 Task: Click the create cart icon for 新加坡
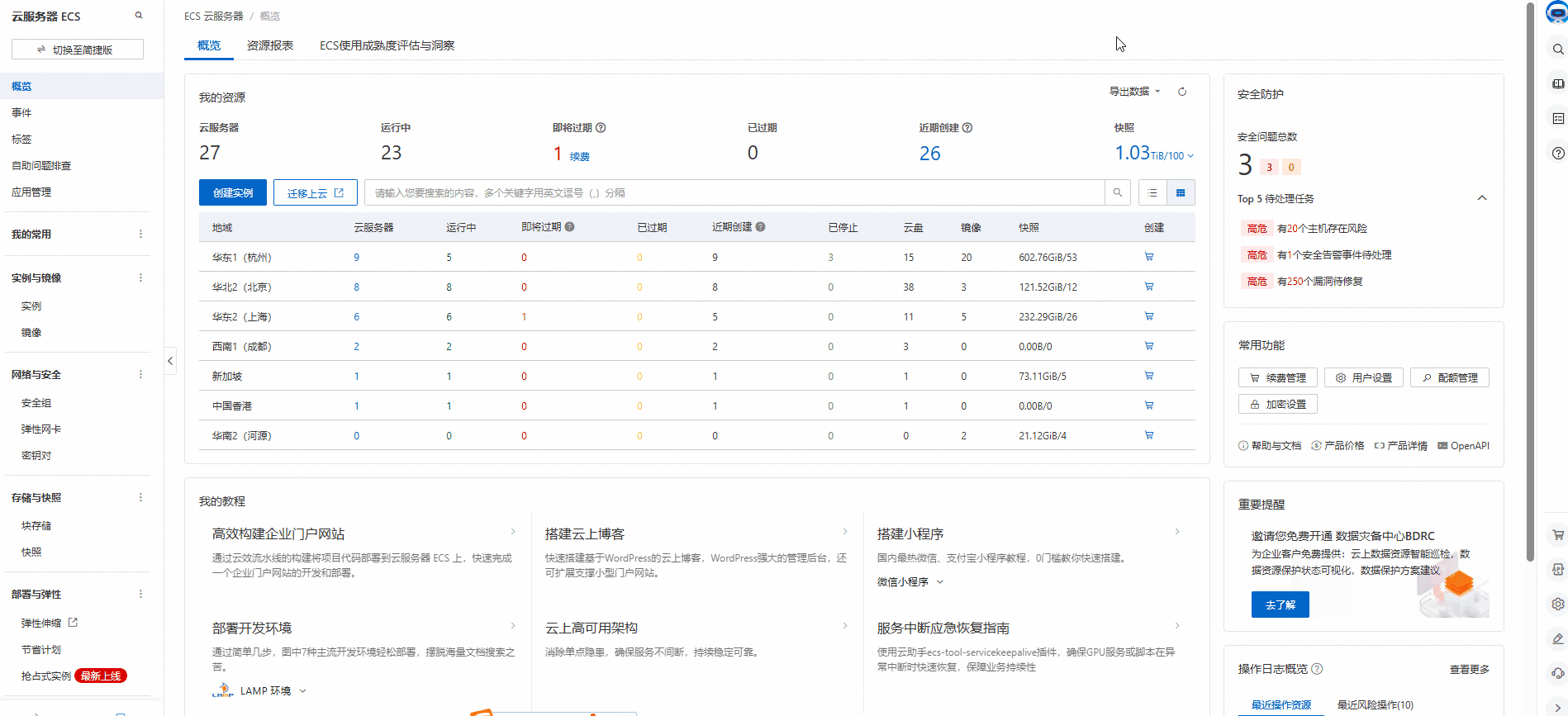pos(1149,376)
